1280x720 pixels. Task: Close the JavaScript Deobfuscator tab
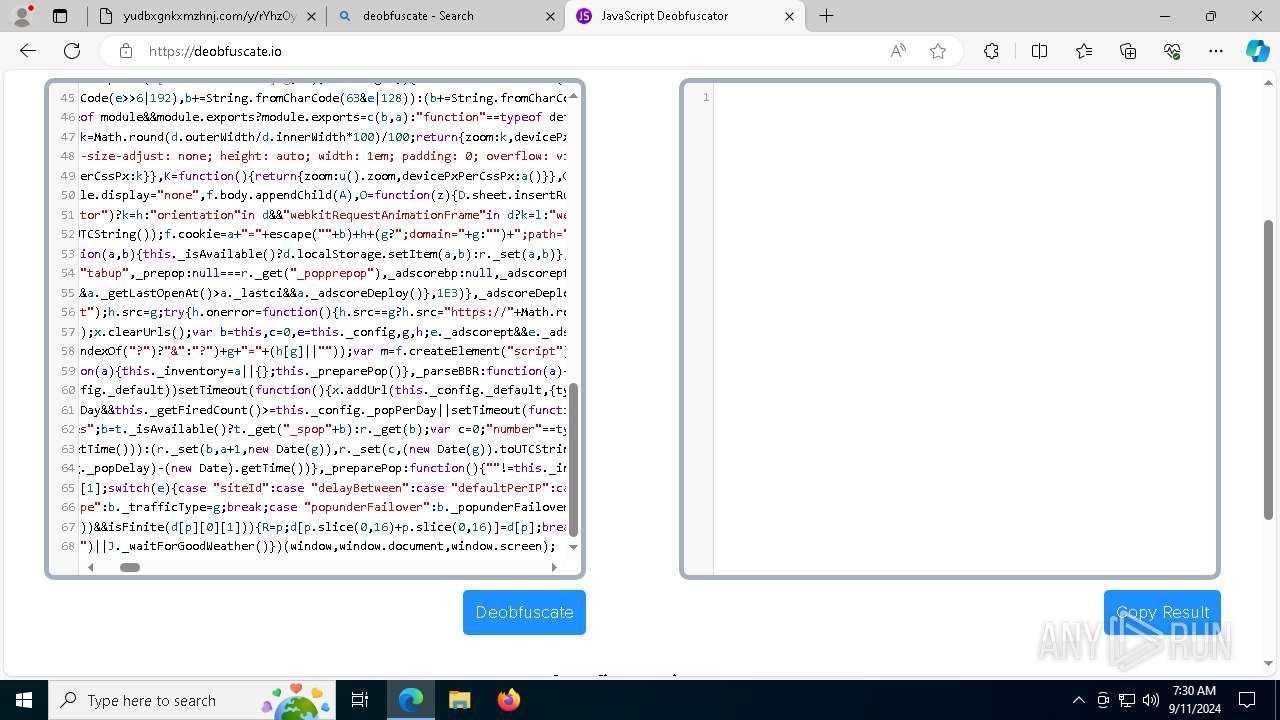coord(790,16)
